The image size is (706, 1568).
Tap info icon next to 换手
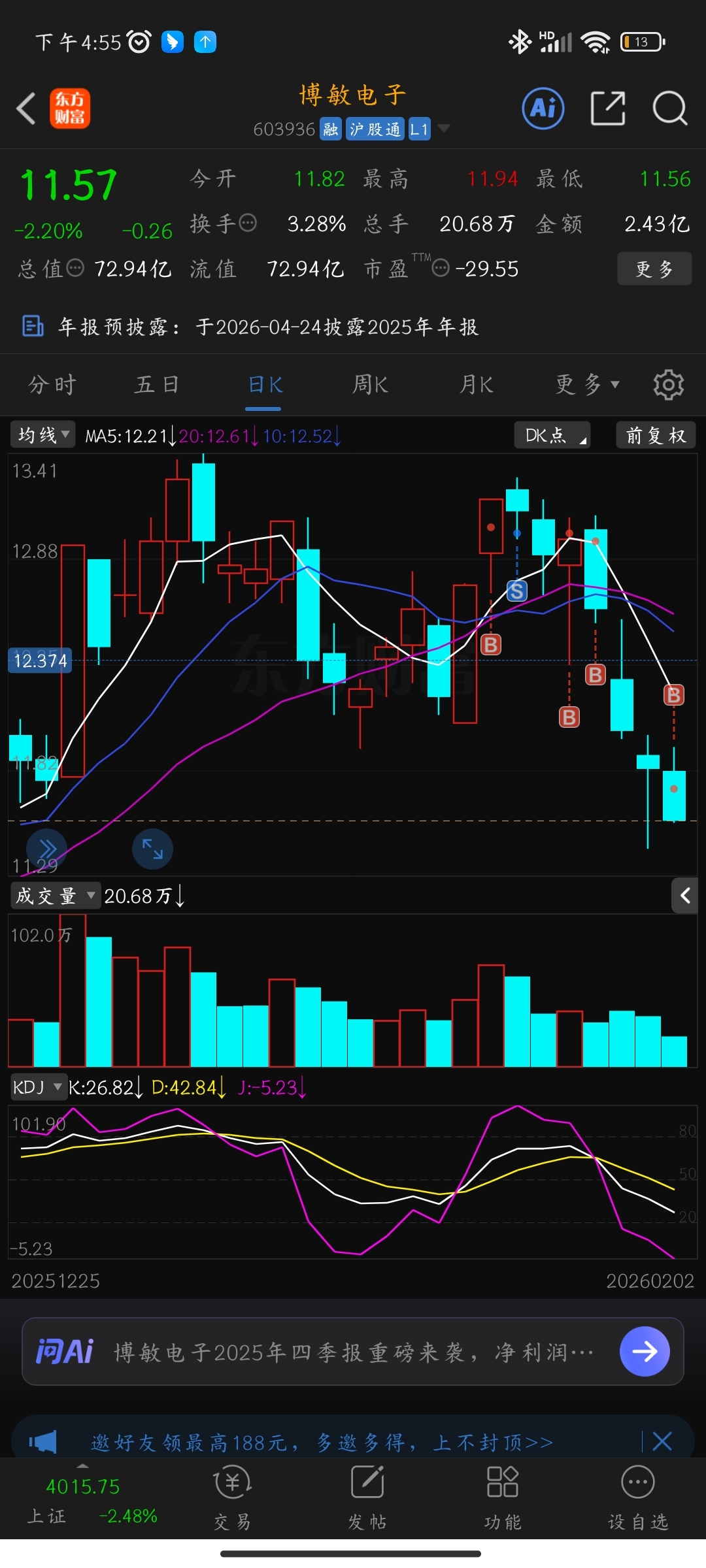tap(248, 223)
